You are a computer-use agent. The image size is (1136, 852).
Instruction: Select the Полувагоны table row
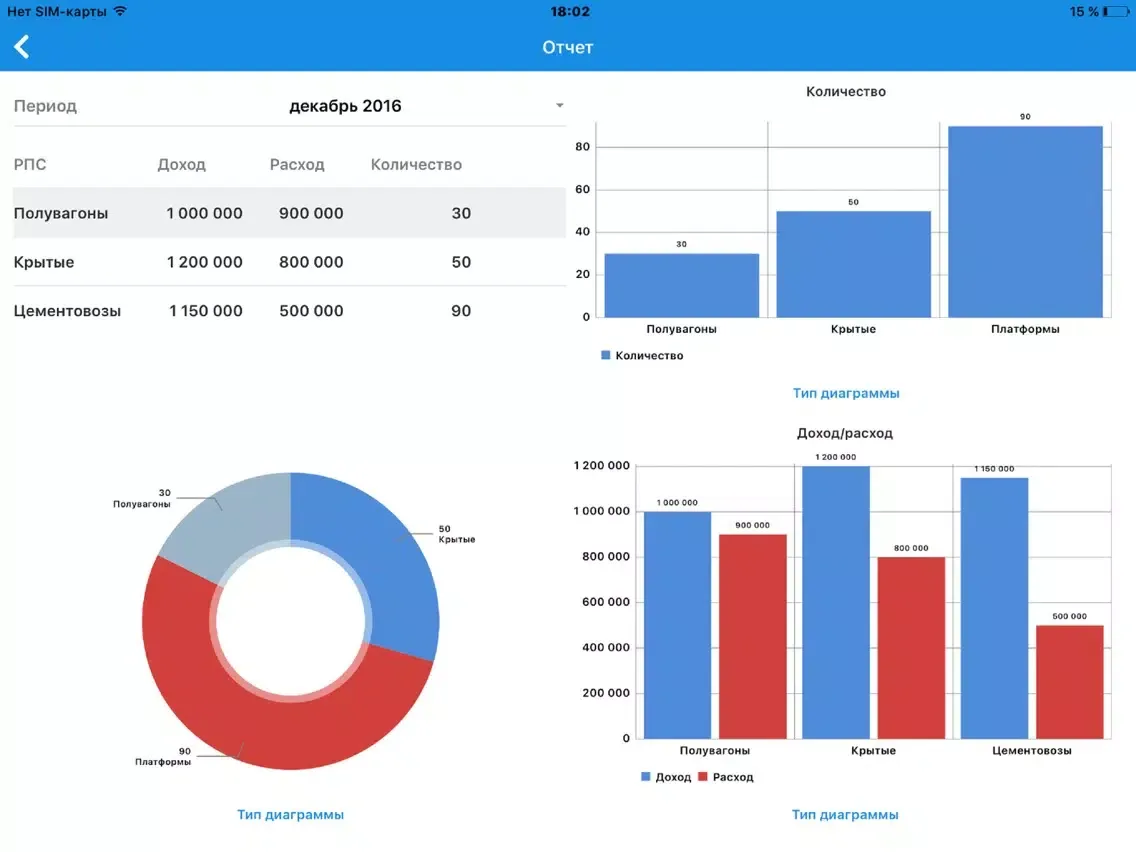(289, 213)
